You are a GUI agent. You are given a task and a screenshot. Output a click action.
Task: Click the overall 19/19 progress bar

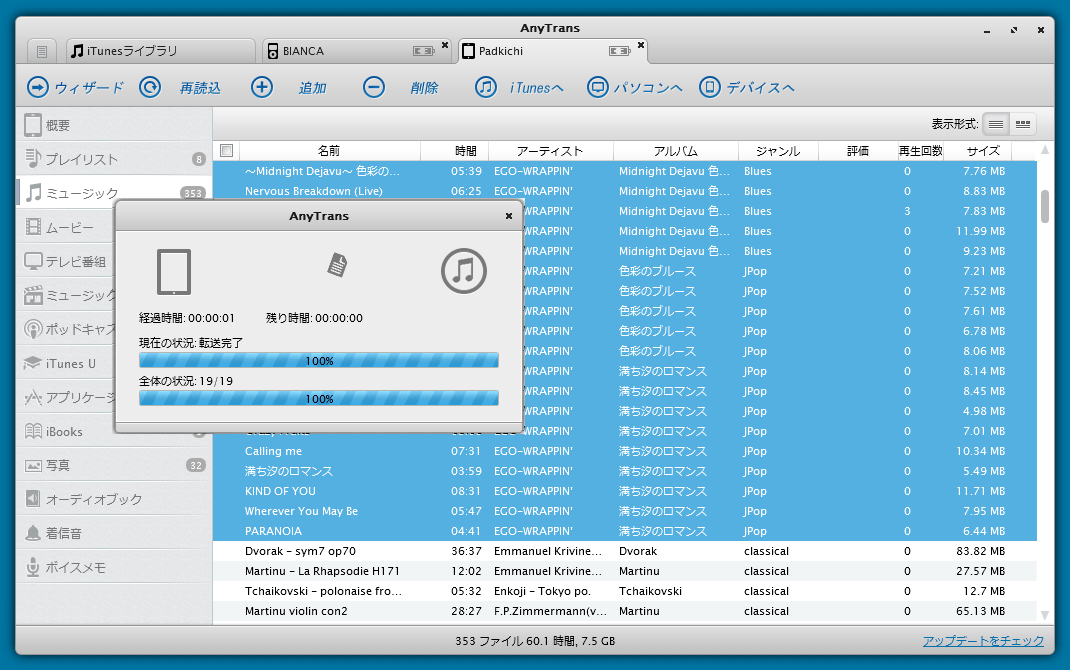(x=319, y=398)
